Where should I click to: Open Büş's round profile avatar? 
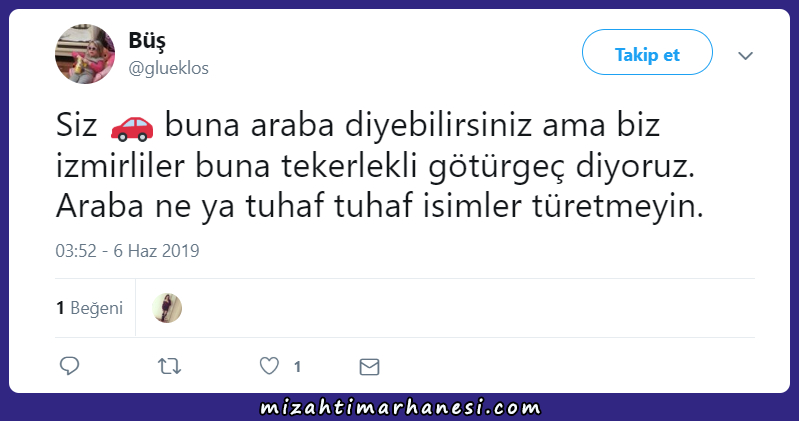click(85, 54)
